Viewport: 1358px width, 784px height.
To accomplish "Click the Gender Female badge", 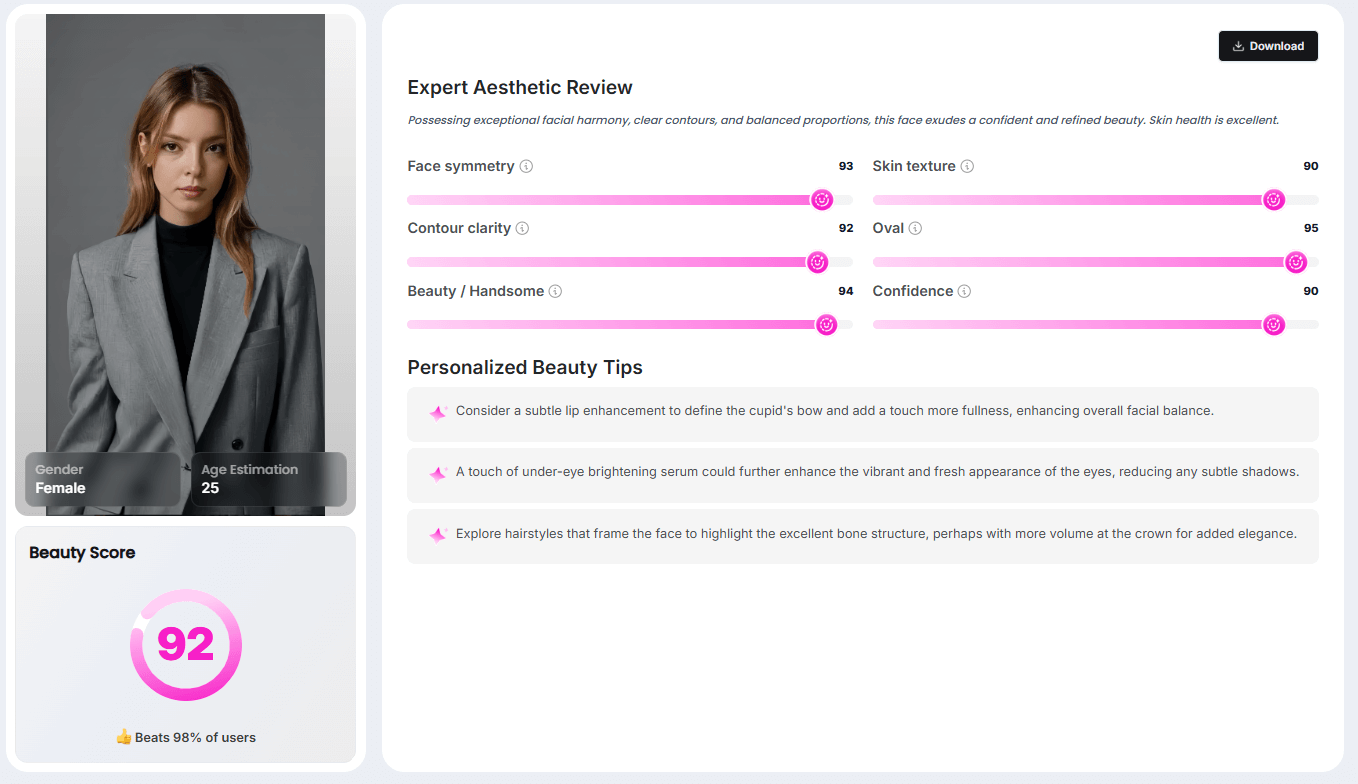I will (102, 479).
